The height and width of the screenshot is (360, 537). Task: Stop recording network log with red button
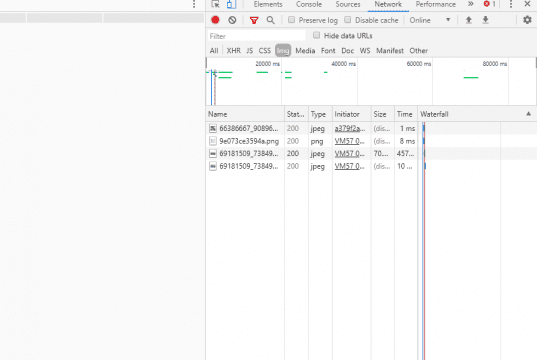tap(215, 20)
